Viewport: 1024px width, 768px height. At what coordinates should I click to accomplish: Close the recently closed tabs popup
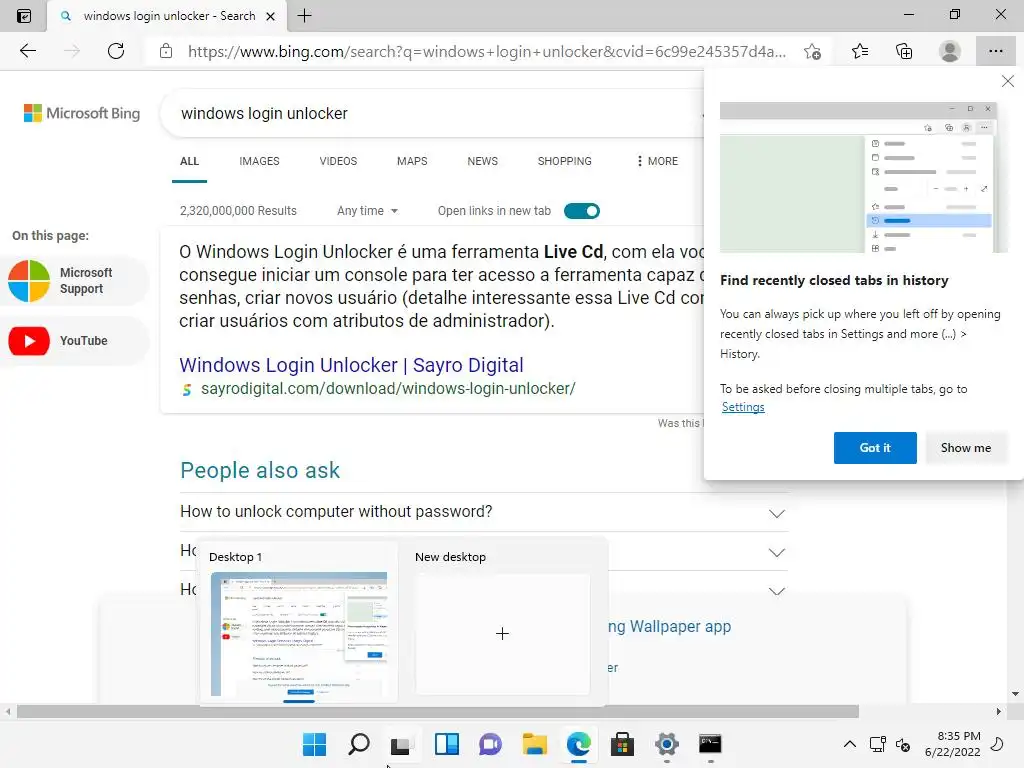1008,81
